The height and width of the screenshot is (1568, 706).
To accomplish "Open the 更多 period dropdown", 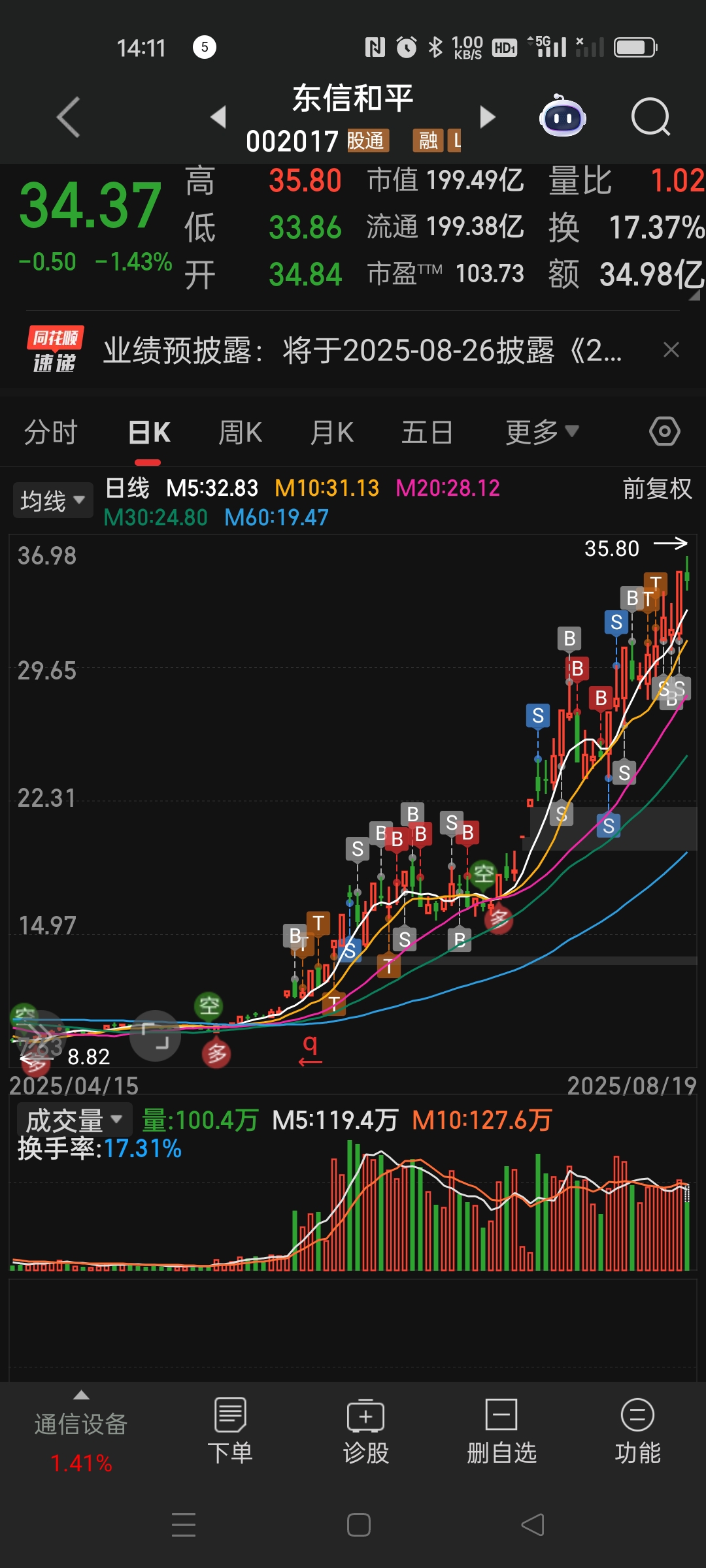I will pos(543,432).
